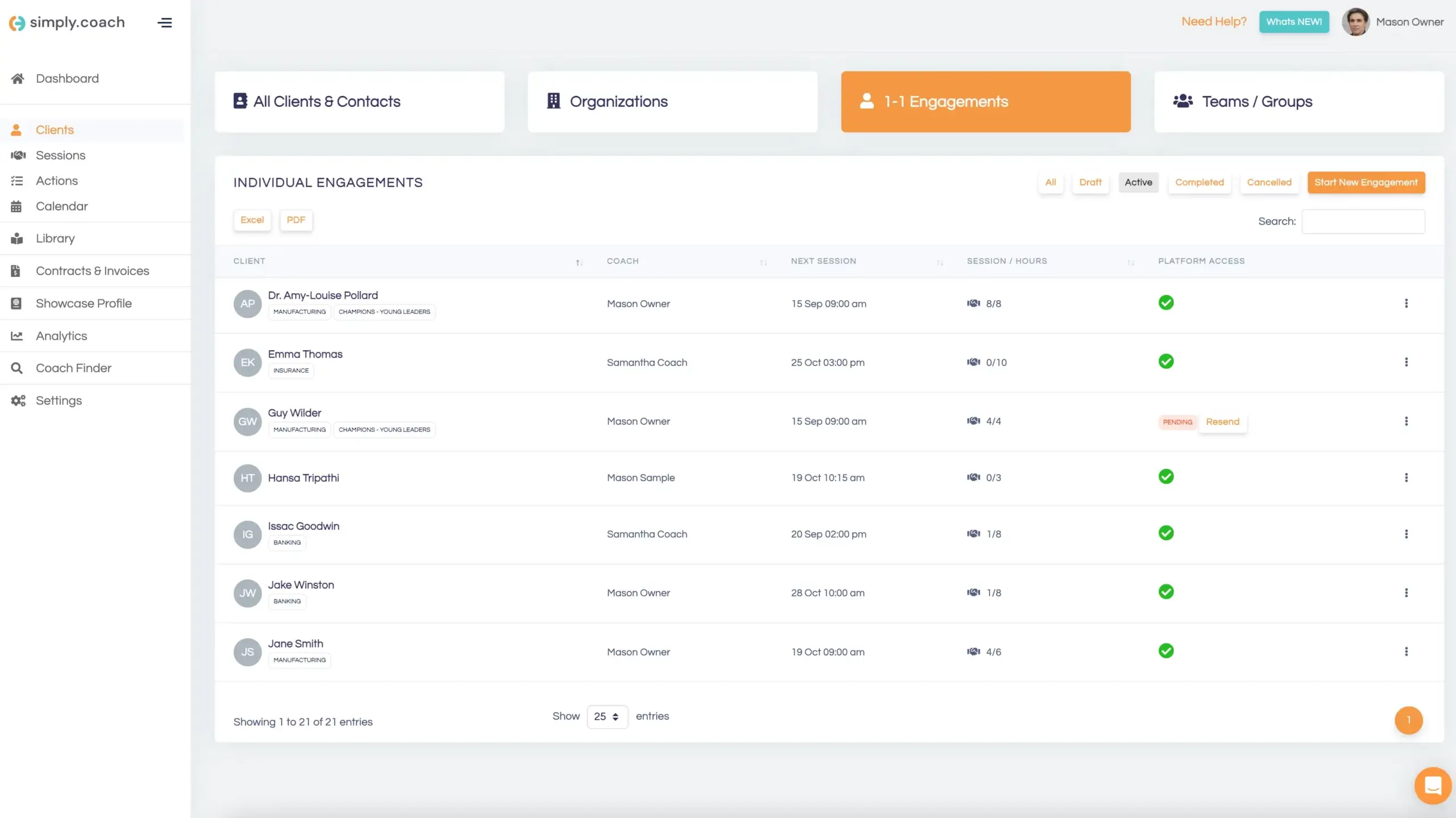Sort table by Session / Hours column
The width and height of the screenshot is (1456, 818).
[x=1131, y=262]
